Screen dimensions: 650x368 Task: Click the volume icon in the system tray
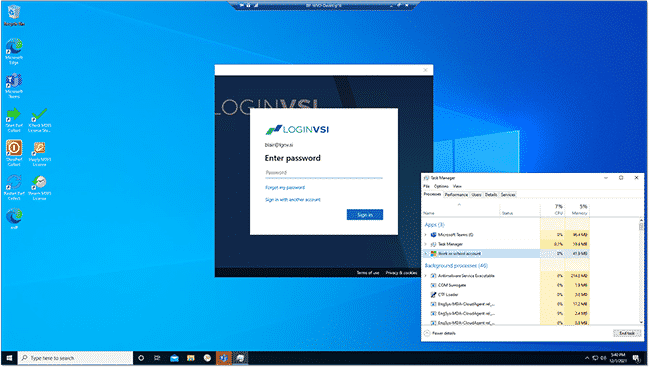[x=603, y=358]
